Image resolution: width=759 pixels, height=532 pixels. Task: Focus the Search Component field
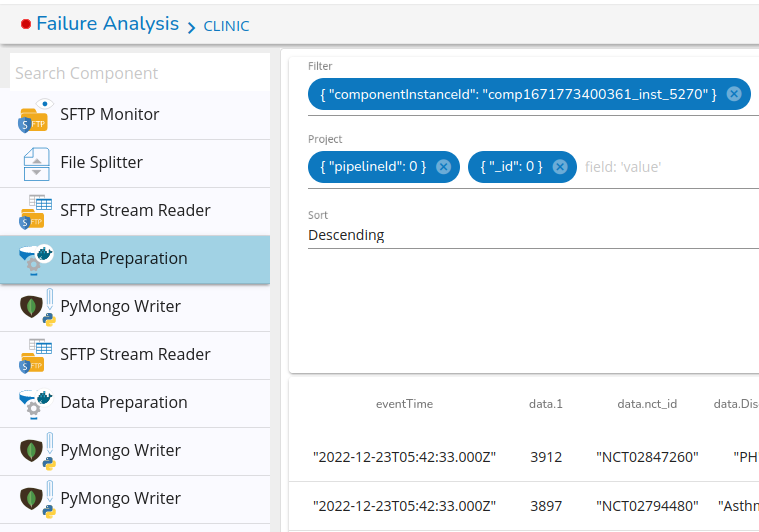pyautogui.click(x=138, y=73)
